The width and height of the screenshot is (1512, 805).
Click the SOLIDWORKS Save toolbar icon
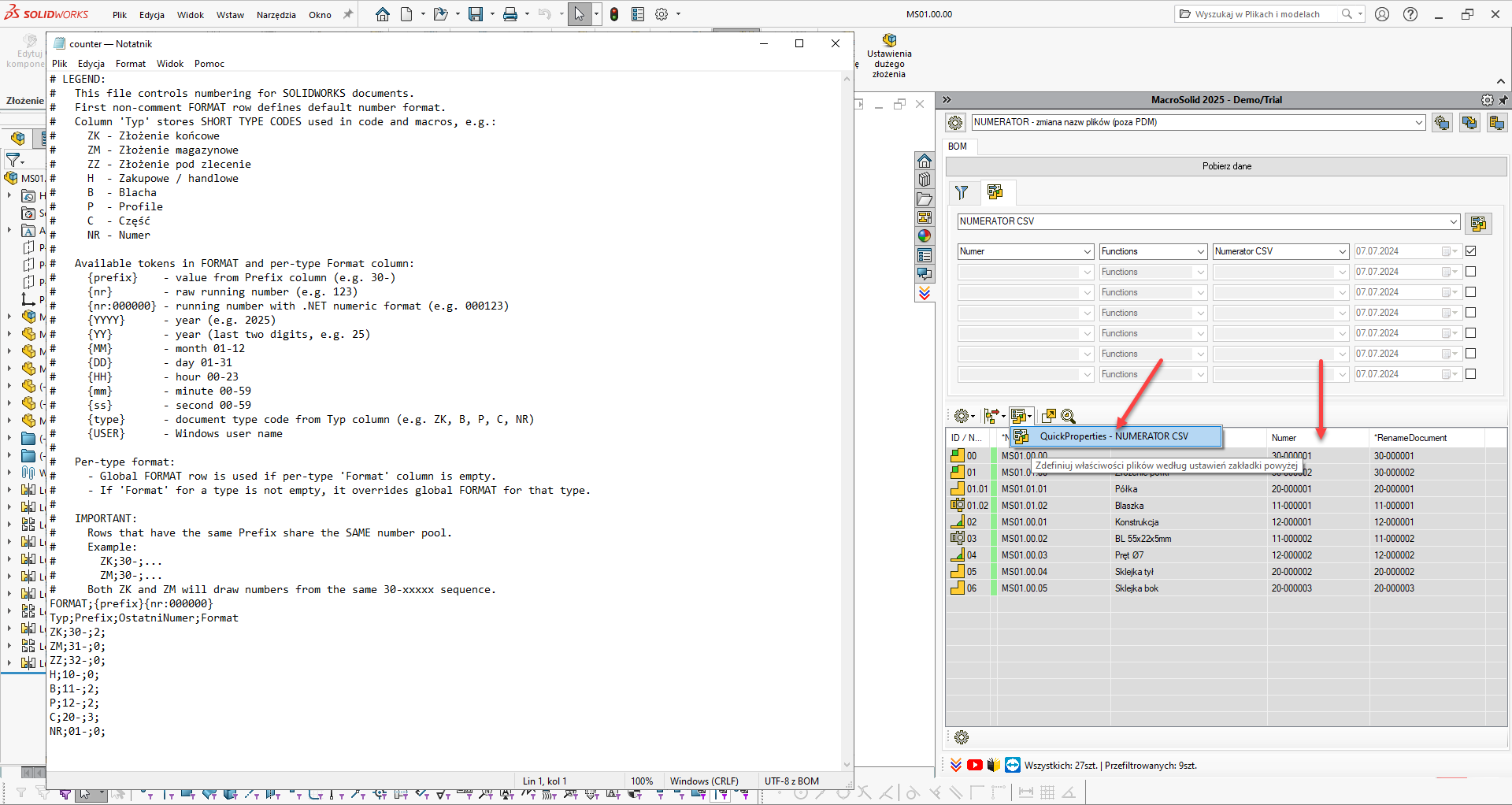pos(476,14)
